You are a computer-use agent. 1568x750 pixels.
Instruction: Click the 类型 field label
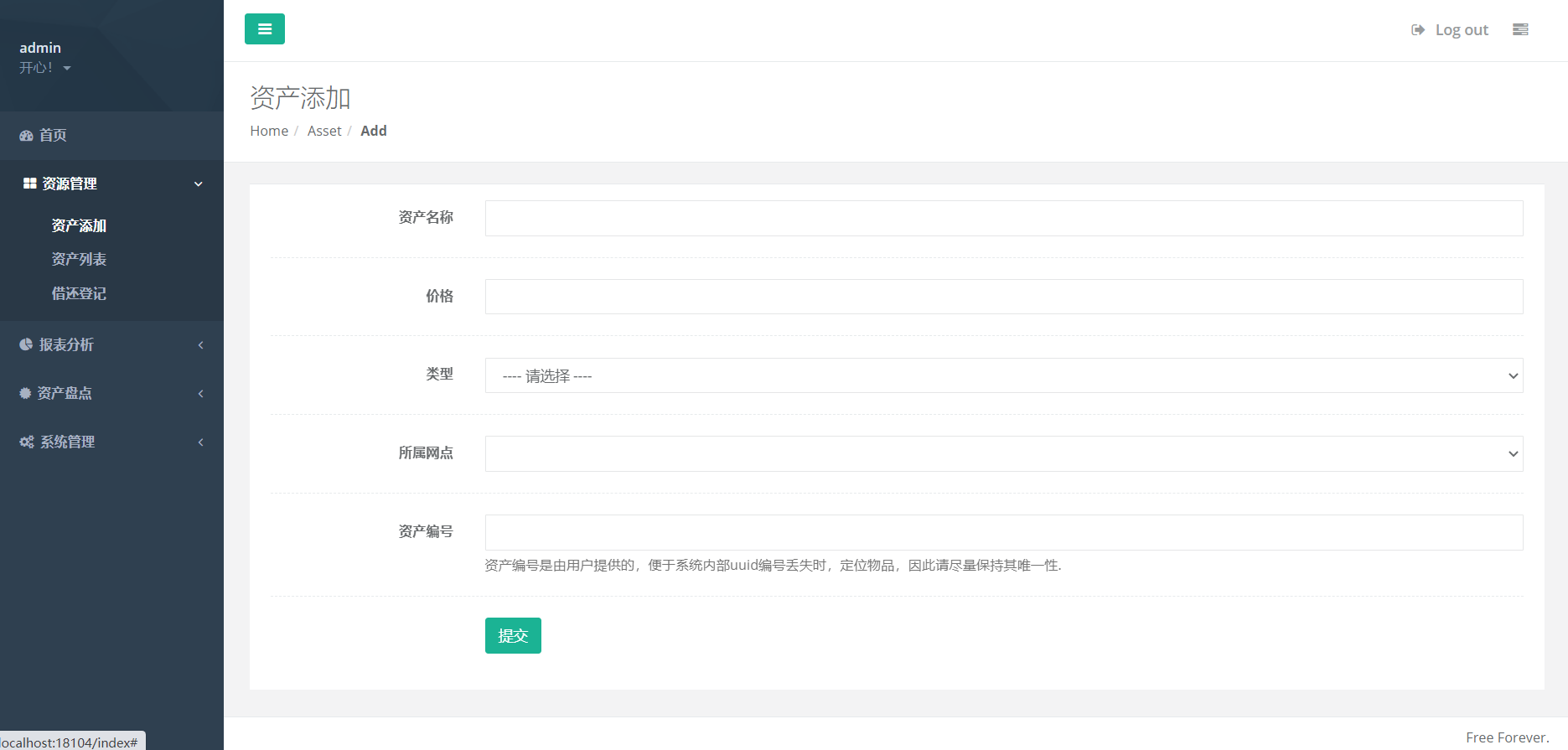439,374
